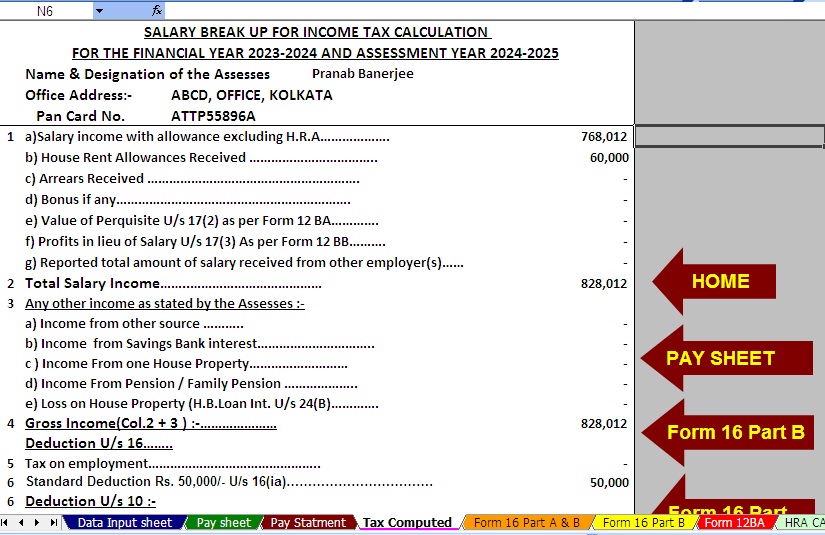This screenshot has width=825, height=535.
Task: Click the FINANCIAL YEAR 2023-2024 heading line
Action: 315,53
